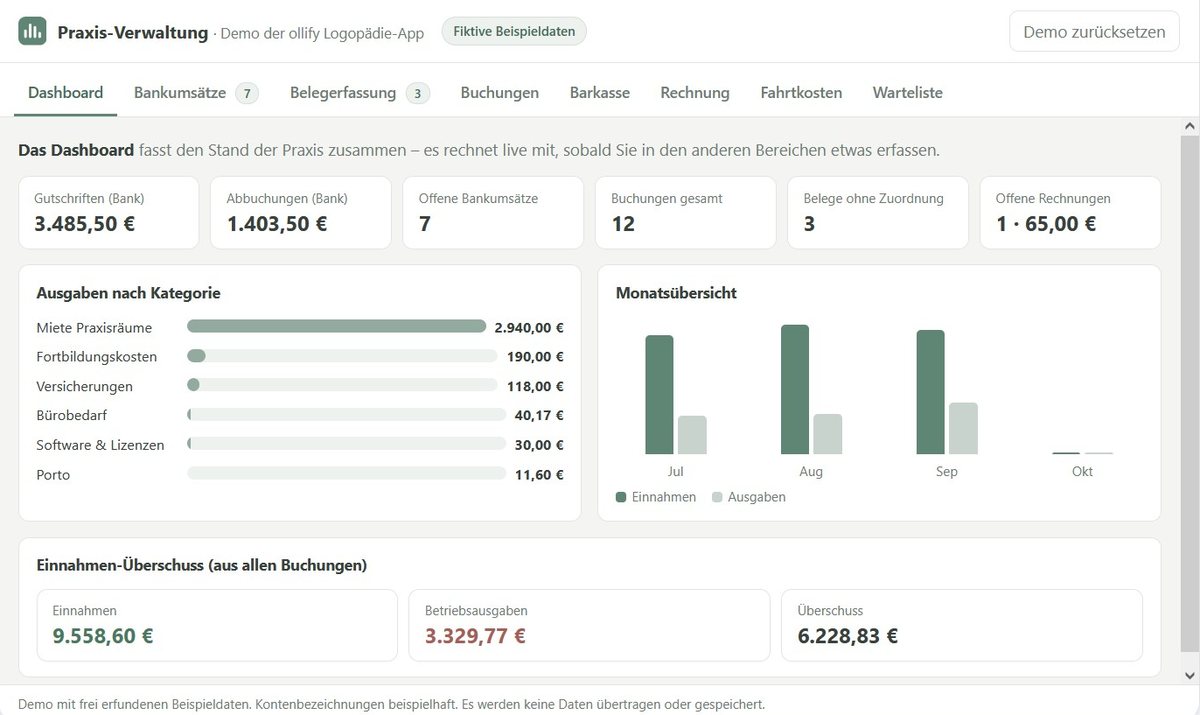Click the Überschuss 6.228,83 € card
Screen dimensions: 1200x715
962,625
